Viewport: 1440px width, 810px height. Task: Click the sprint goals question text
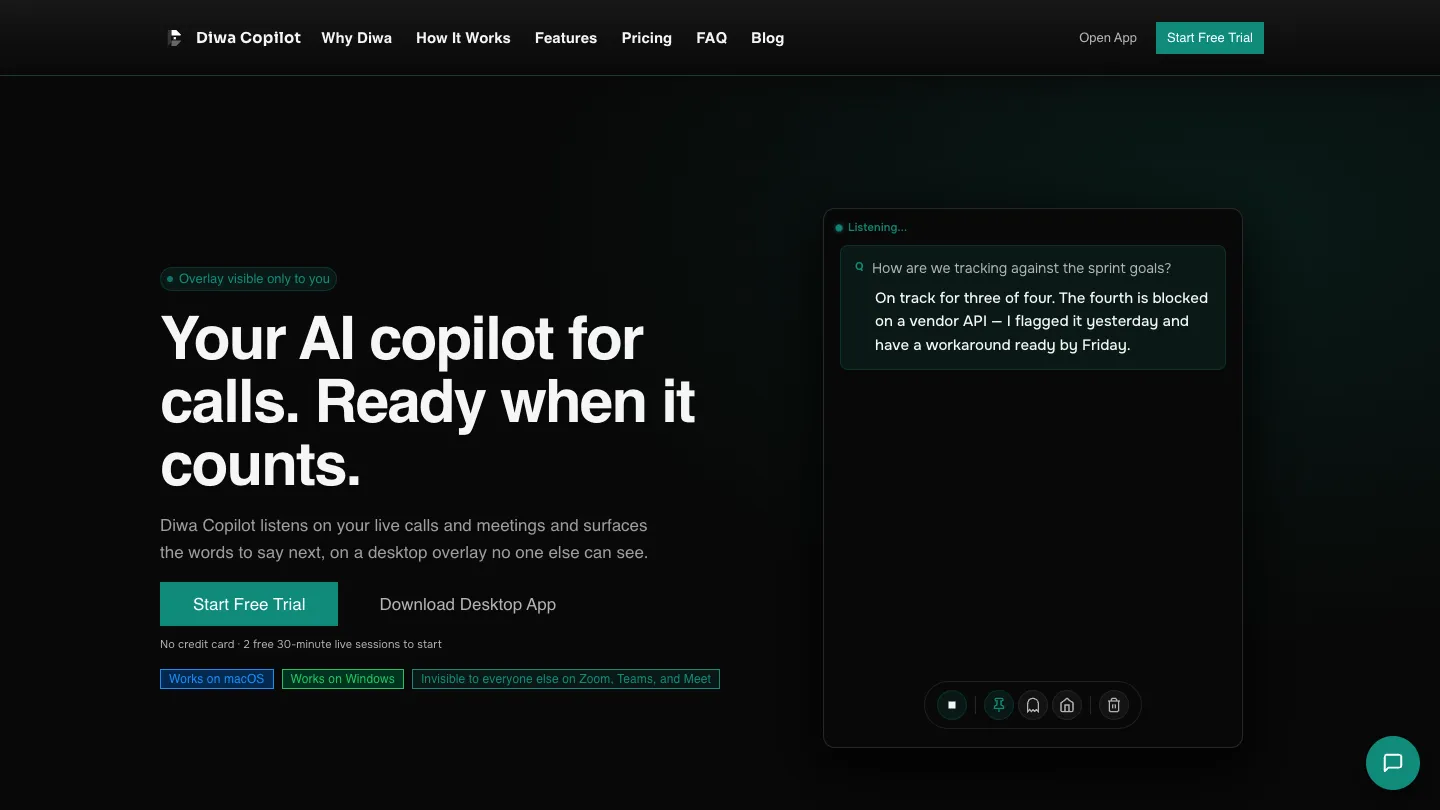1021,268
